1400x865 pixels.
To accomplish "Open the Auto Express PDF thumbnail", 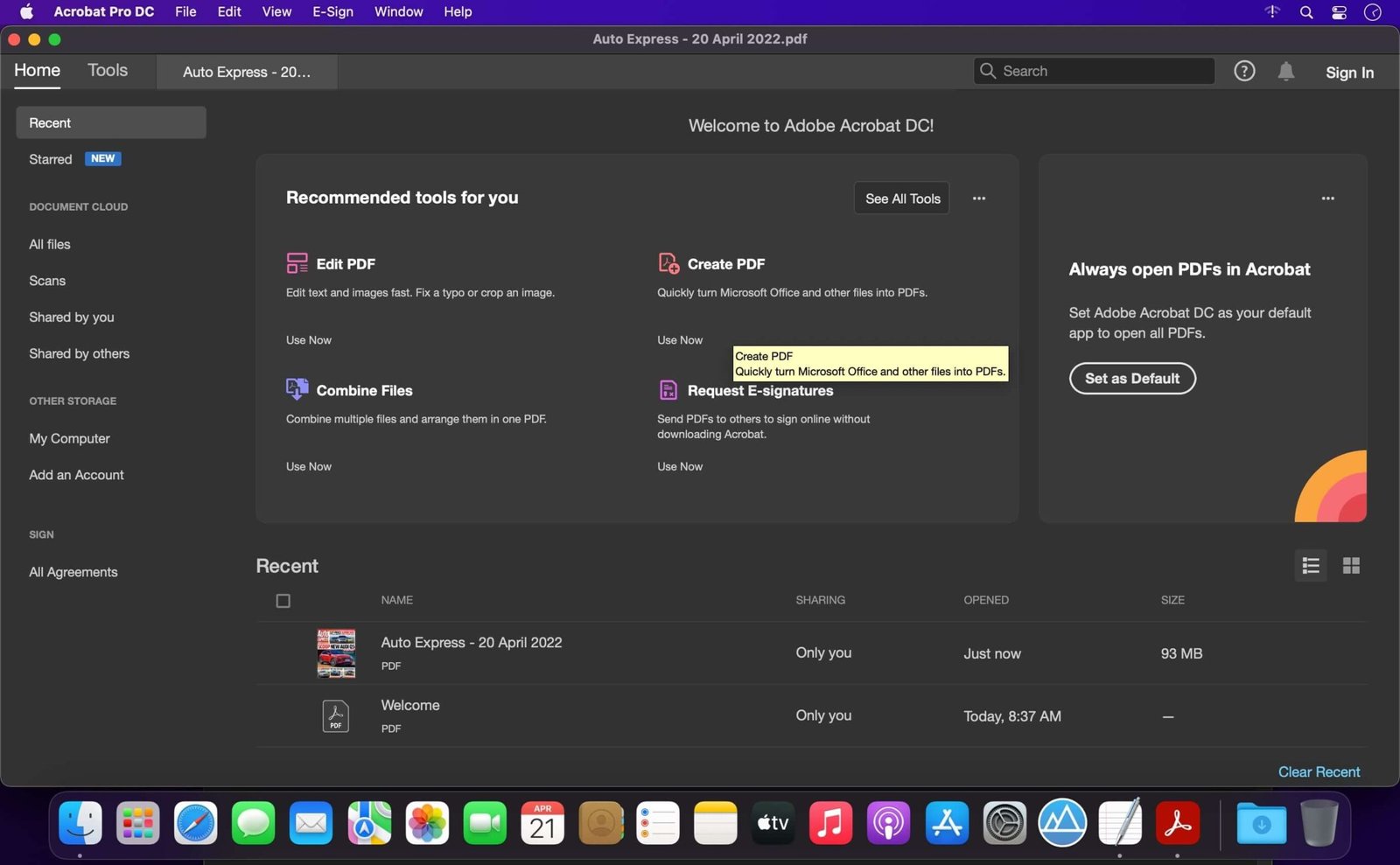I will click(x=336, y=652).
